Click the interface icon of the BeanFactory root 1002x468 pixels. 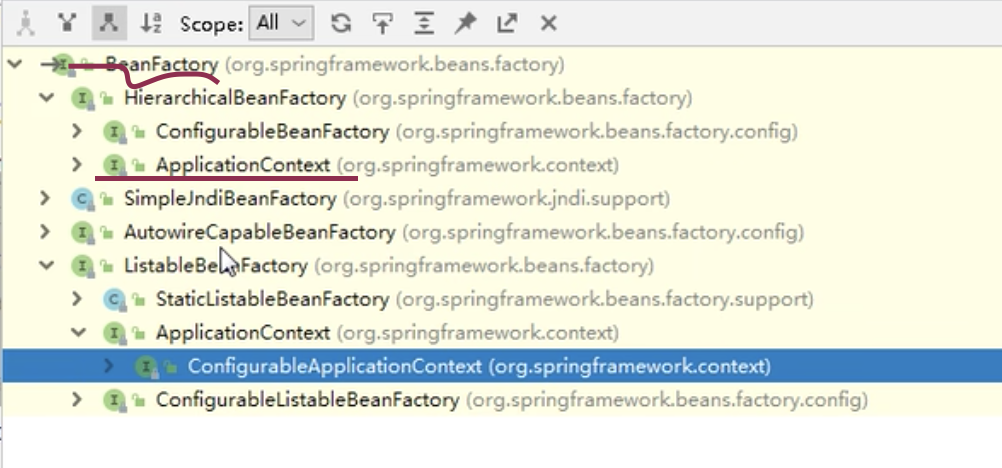(x=63, y=65)
